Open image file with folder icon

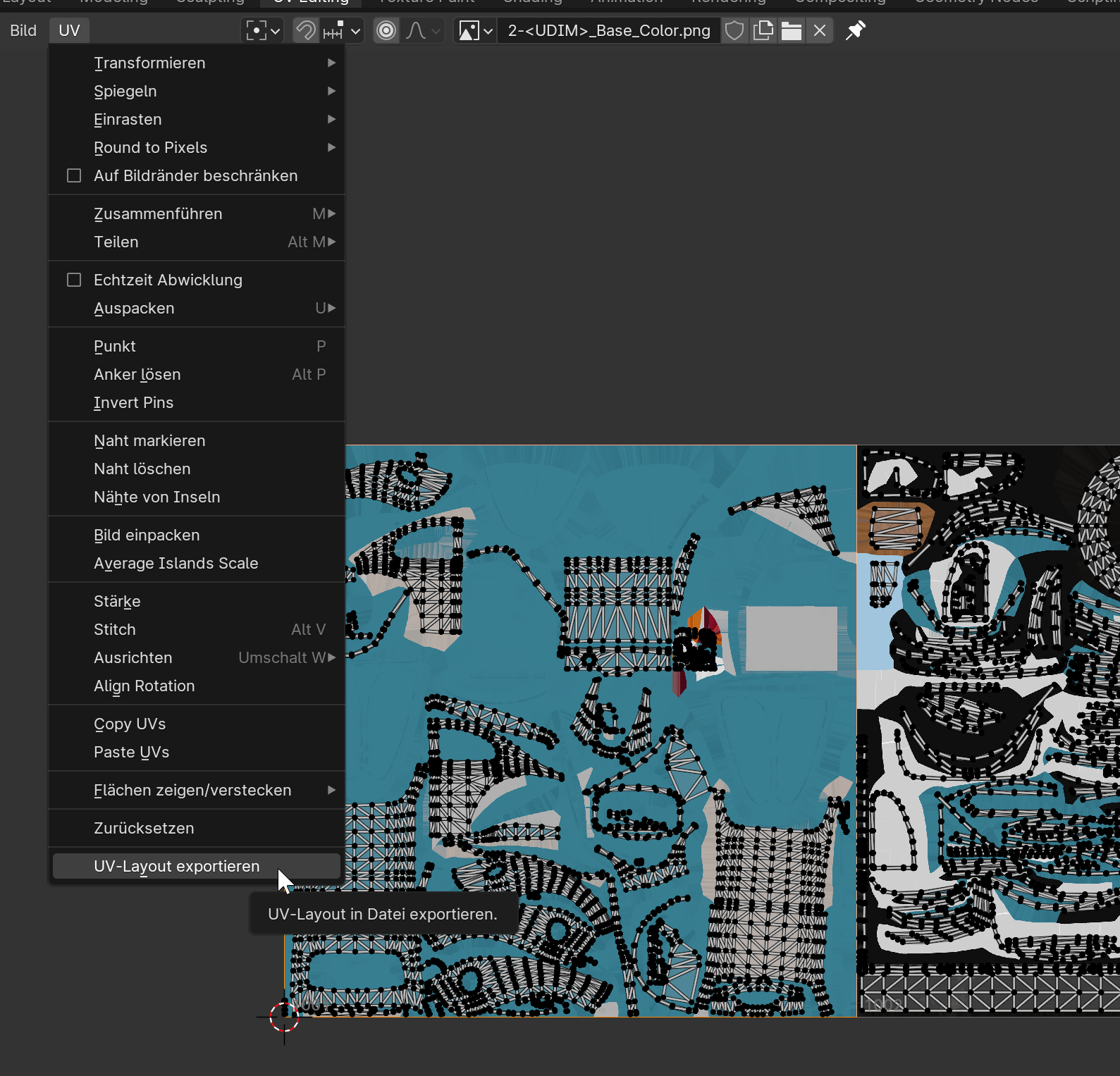(x=791, y=31)
